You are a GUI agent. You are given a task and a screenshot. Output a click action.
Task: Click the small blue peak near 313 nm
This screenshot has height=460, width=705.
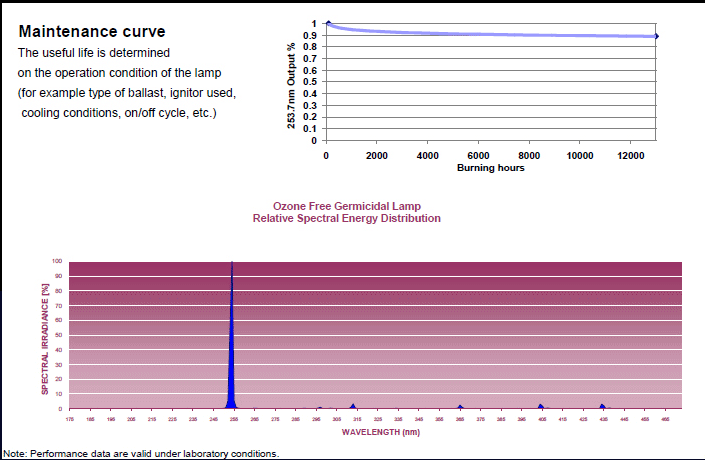tap(353, 407)
